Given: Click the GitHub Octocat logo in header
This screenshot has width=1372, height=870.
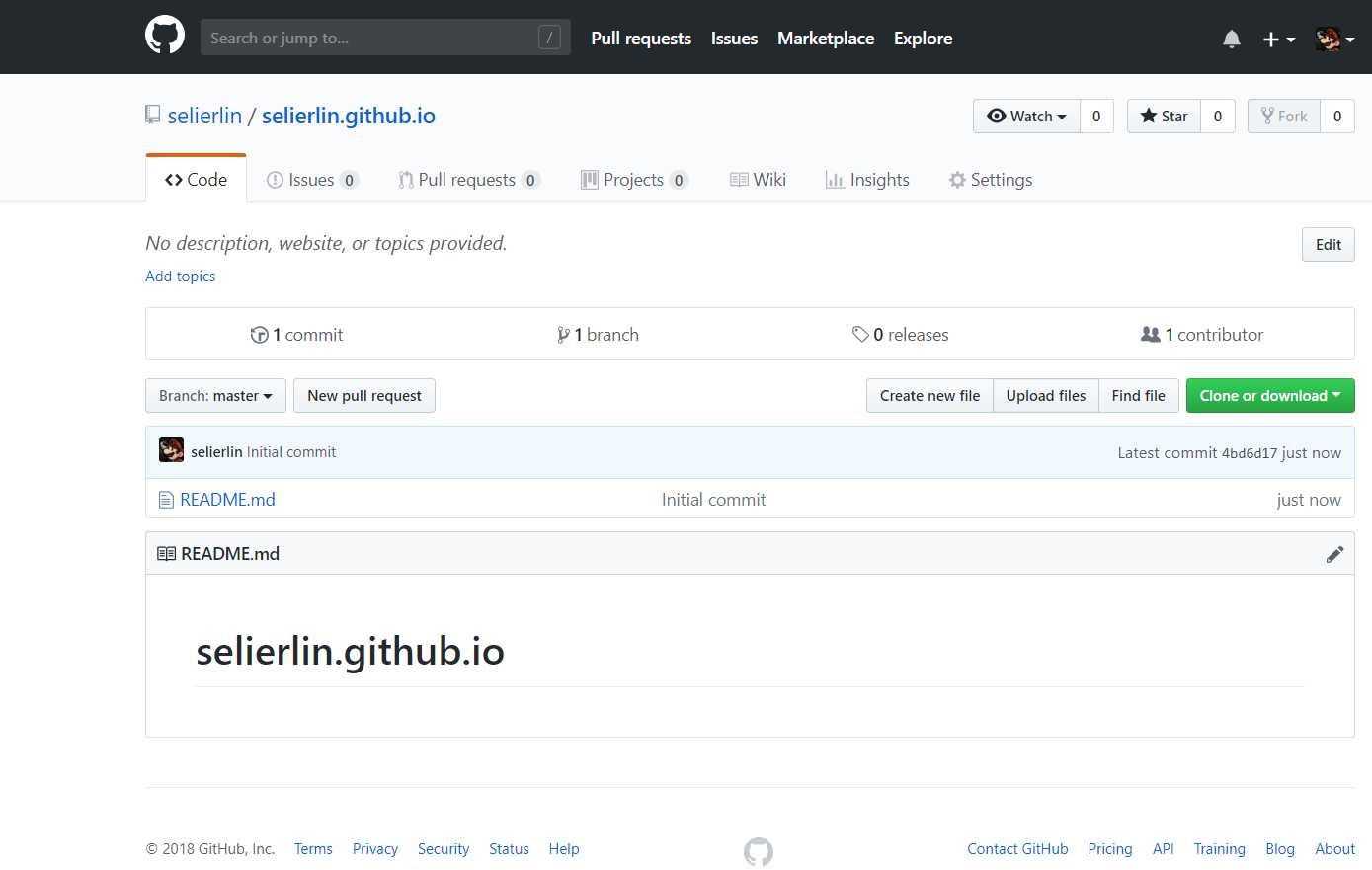Looking at the screenshot, I should pyautogui.click(x=165, y=36).
